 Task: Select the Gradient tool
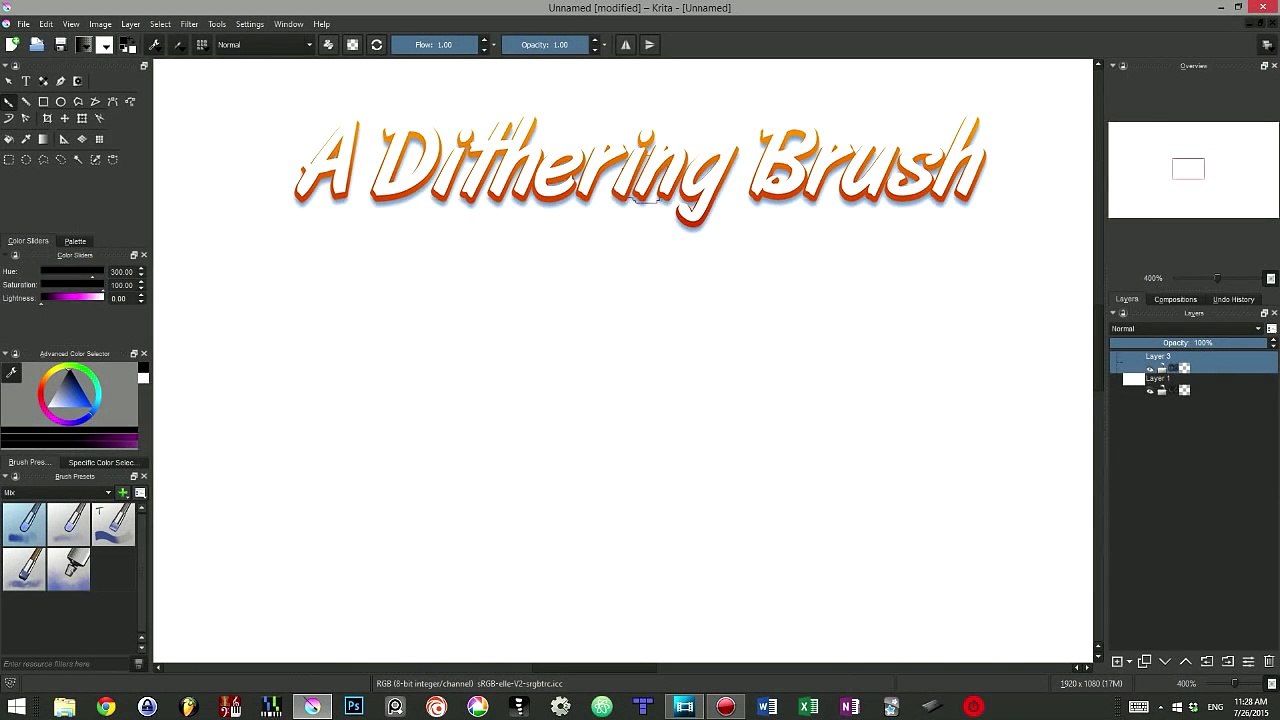coord(43,139)
